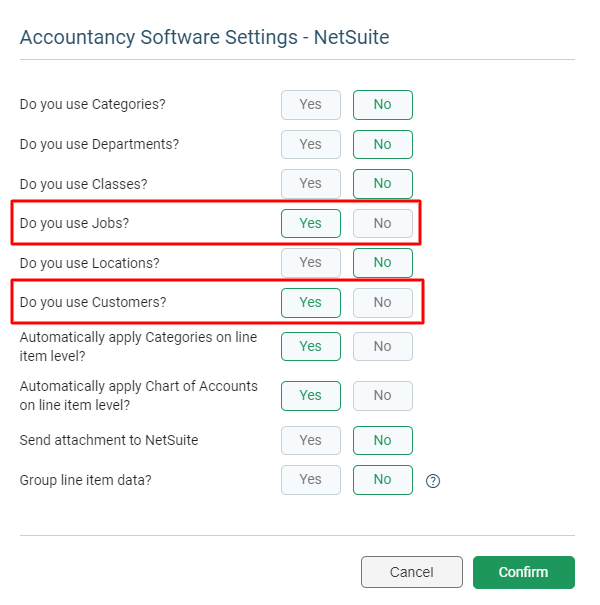Enable Send attachment to NetSuite
600x605 pixels.
coord(311,440)
